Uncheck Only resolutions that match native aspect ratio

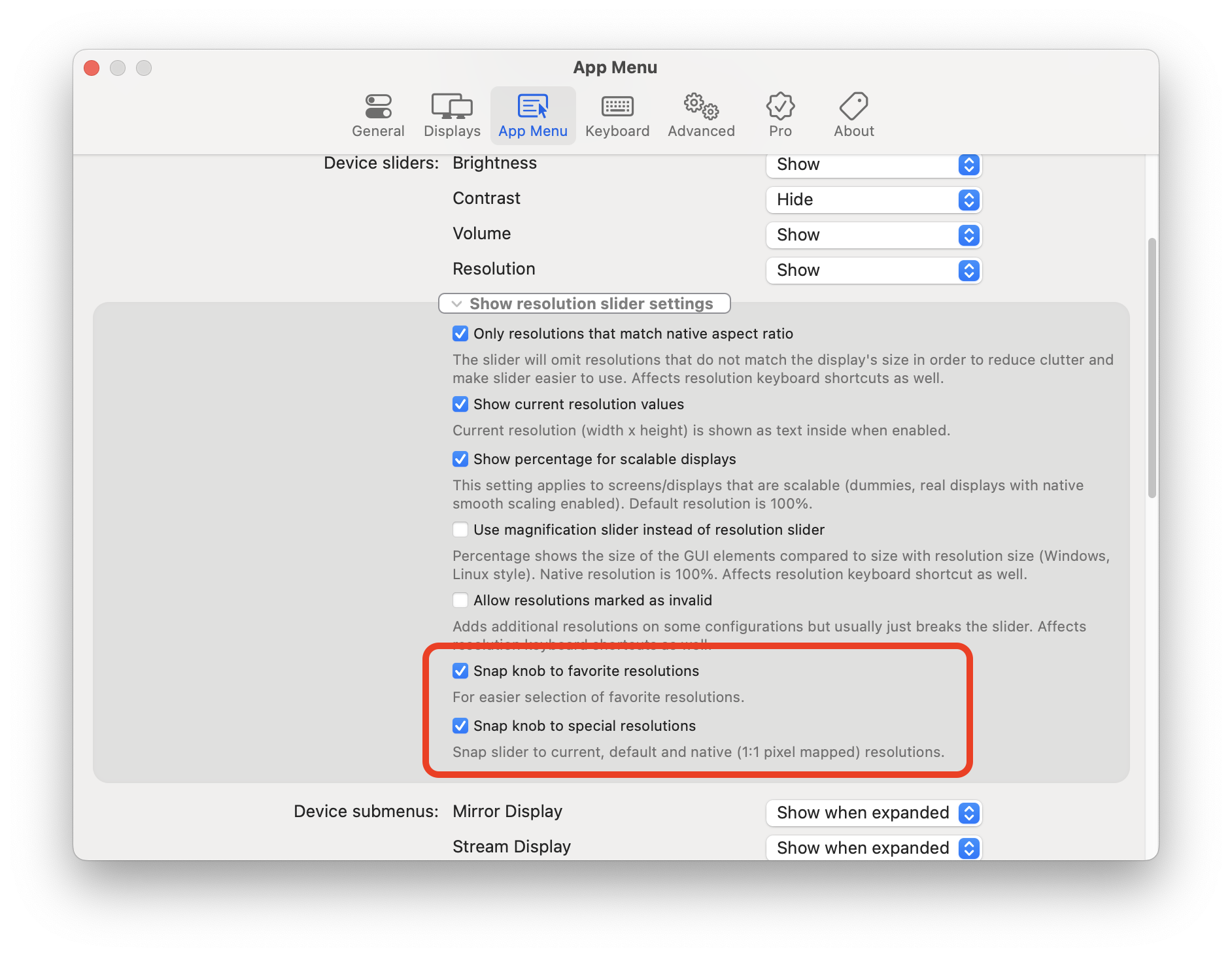460,334
